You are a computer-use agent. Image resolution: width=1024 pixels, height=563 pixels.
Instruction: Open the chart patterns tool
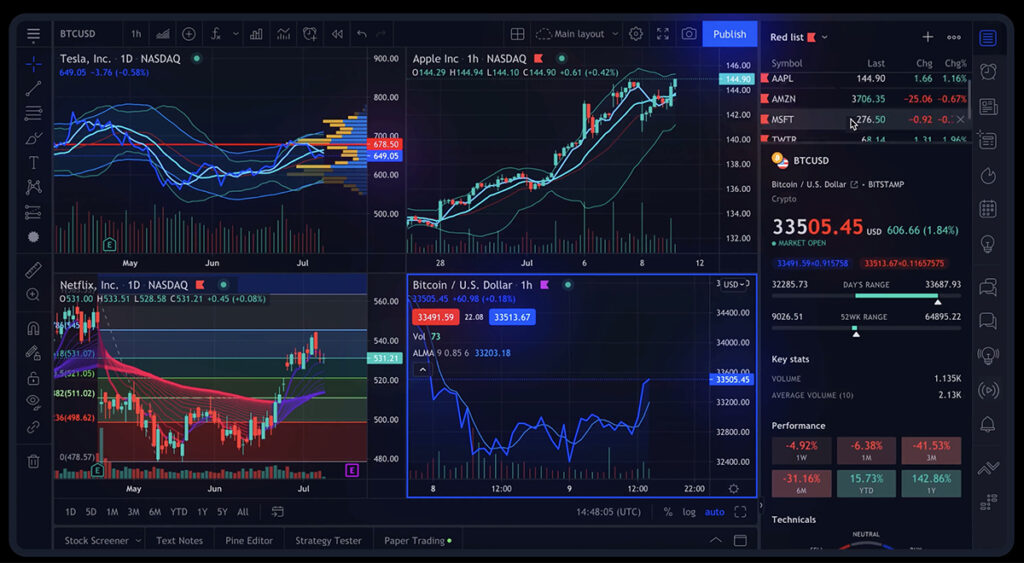[33, 187]
